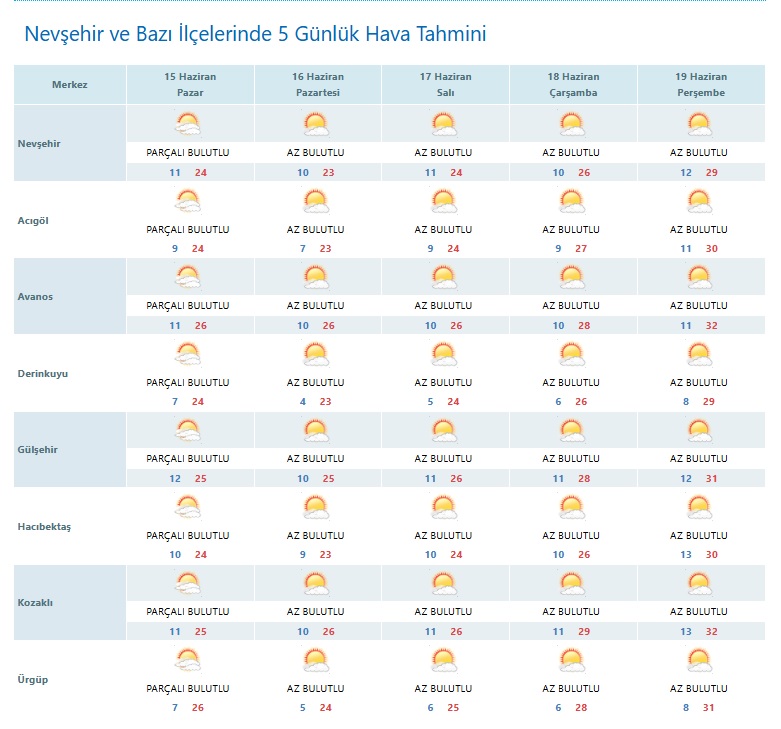Click Ürgüp's 16 Haziran weather icon

[x=316, y=660]
